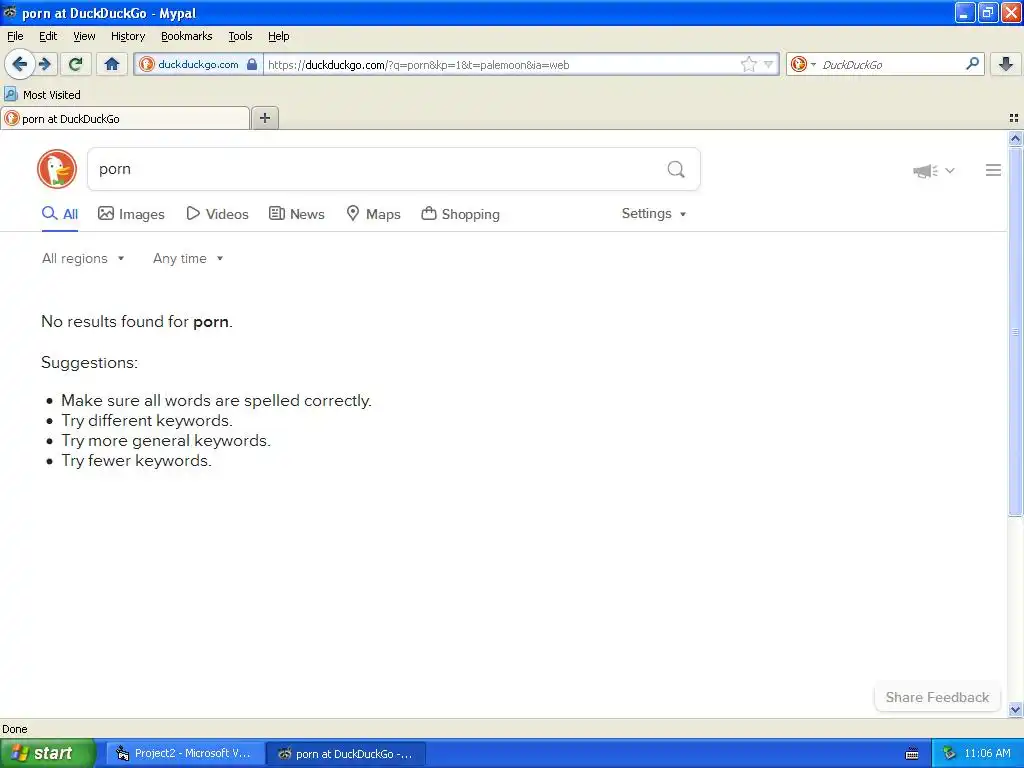This screenshot has height=768, width=1024.
Task: Open the View menu
Action: pos(84,36)
